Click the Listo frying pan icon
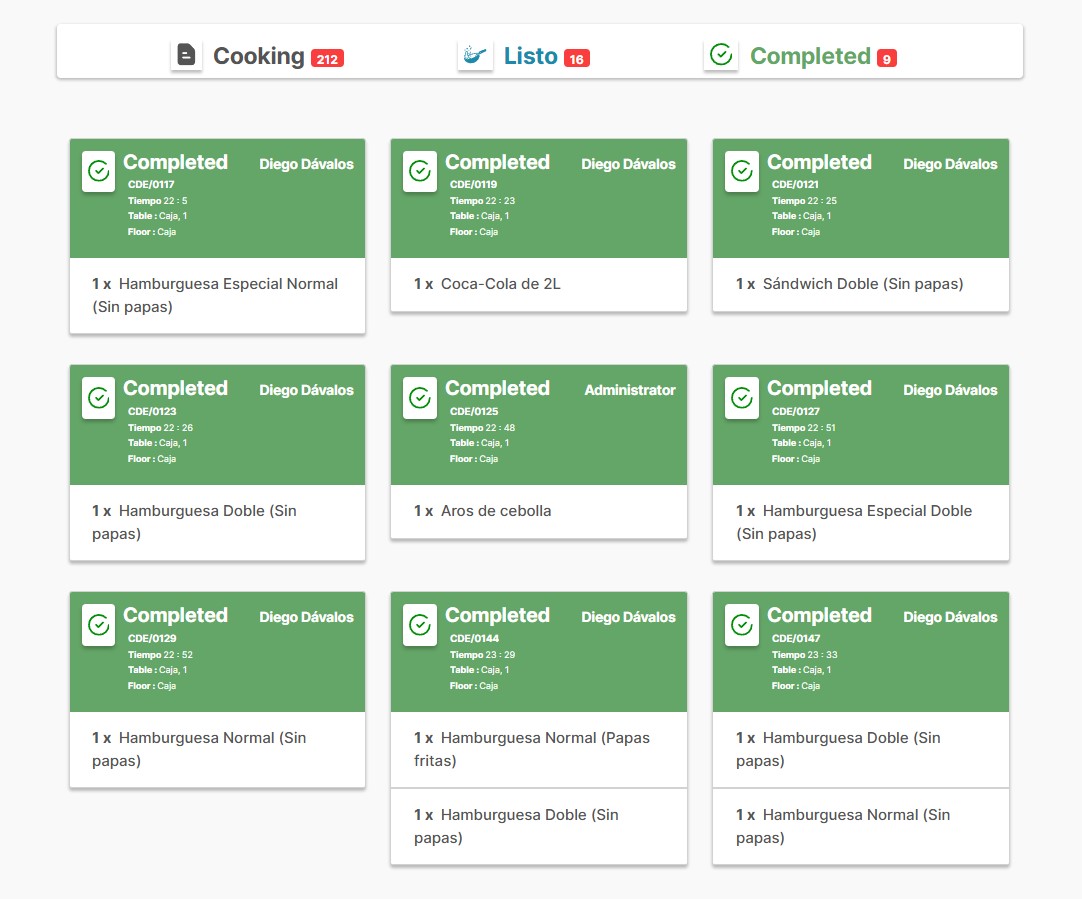 click(x=475, y=56)
